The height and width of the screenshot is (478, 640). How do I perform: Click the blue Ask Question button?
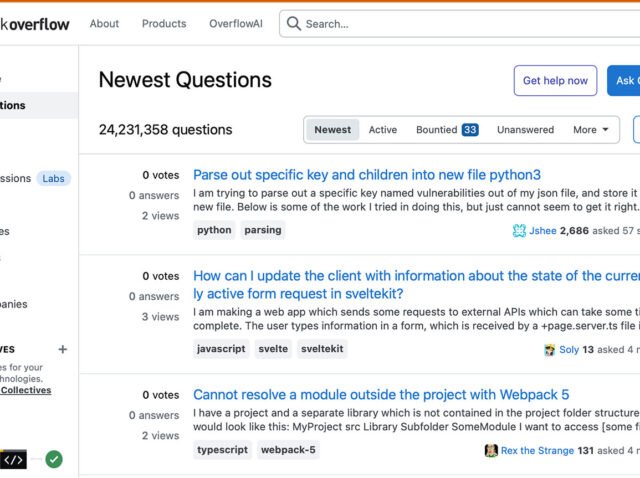pyautogui.click(x=624, y=80)
